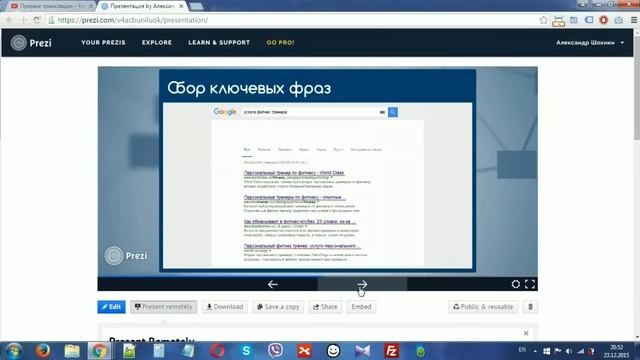Go to the EXPLORE section

pos(157,42)
